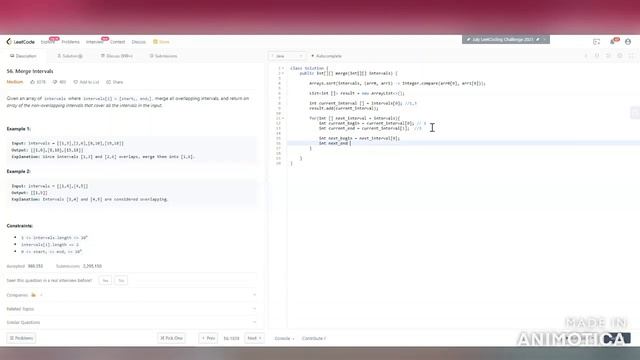Click the Share button

(x=115, y=82)
